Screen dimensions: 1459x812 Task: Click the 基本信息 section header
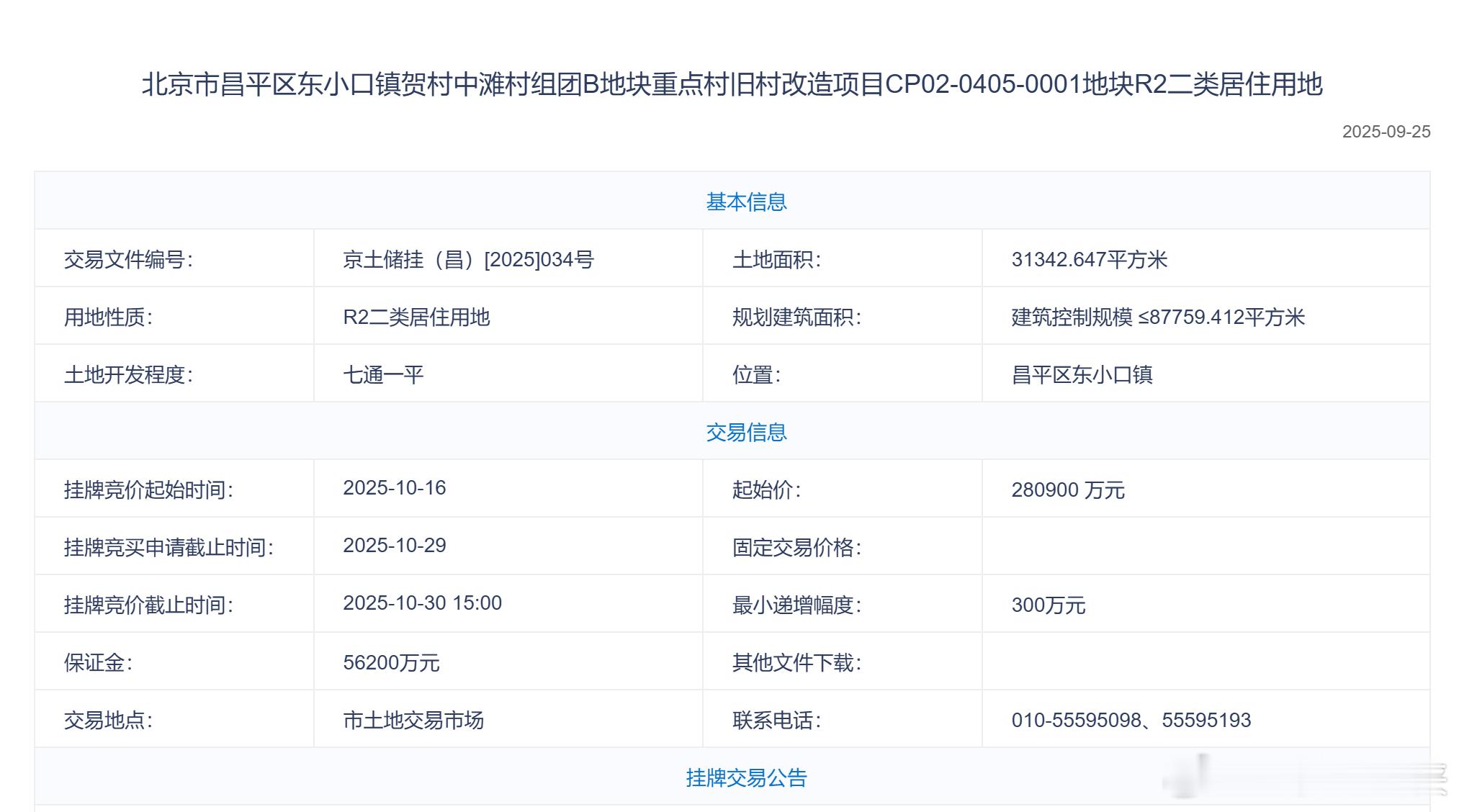(746, 202)
